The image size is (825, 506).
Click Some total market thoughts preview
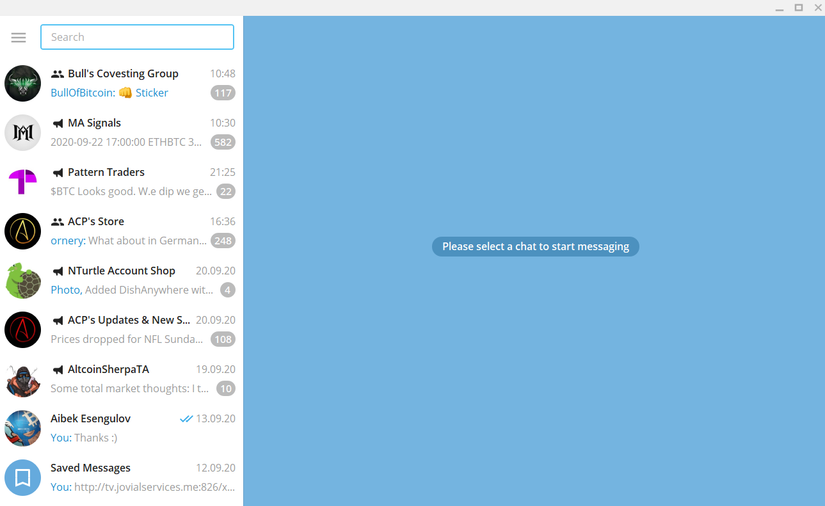(x=129, y=389)
